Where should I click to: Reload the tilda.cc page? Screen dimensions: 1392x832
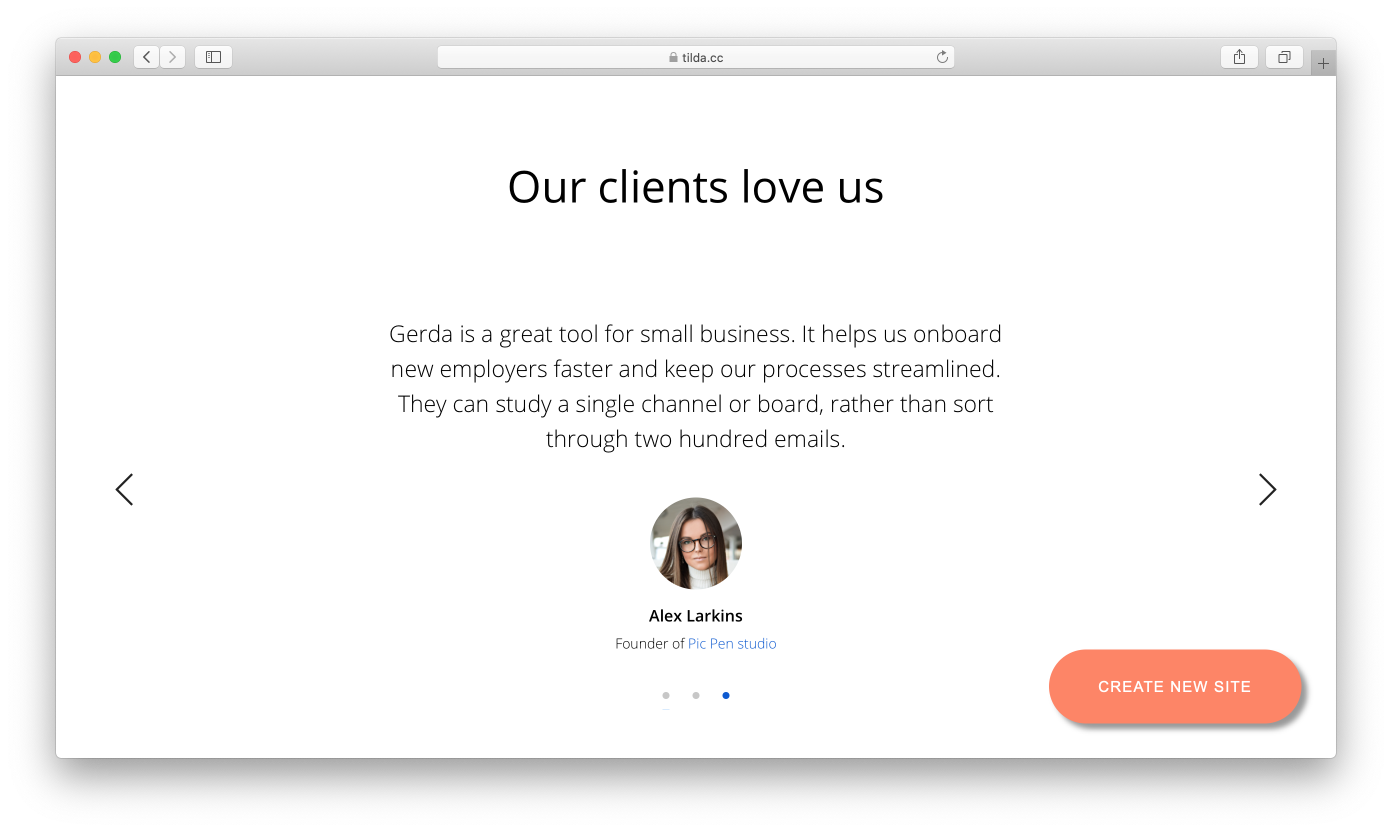pos(942,57)
